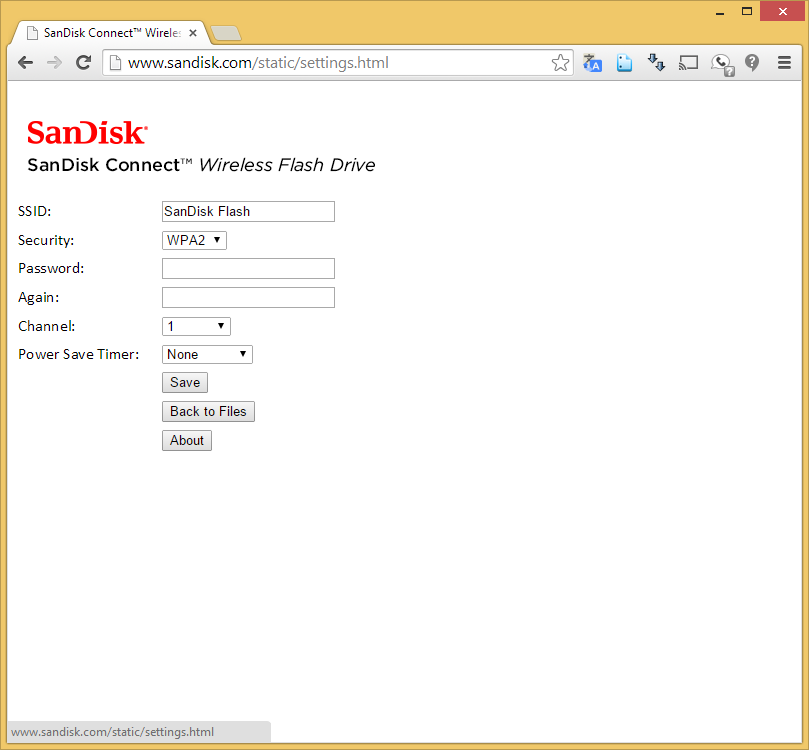Click the 'Power Save Timer:' label
809x750 pixels.
tap(78, 354)
